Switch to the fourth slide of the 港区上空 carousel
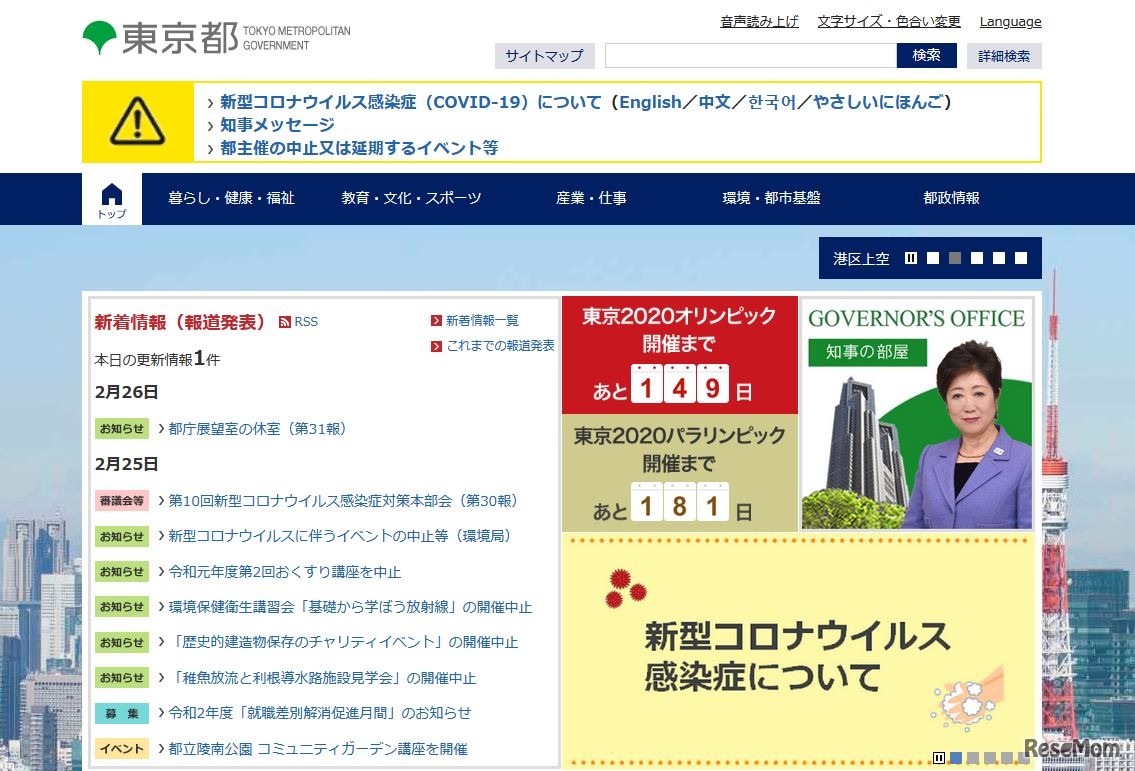1135x771 pixels. (999, 257)
